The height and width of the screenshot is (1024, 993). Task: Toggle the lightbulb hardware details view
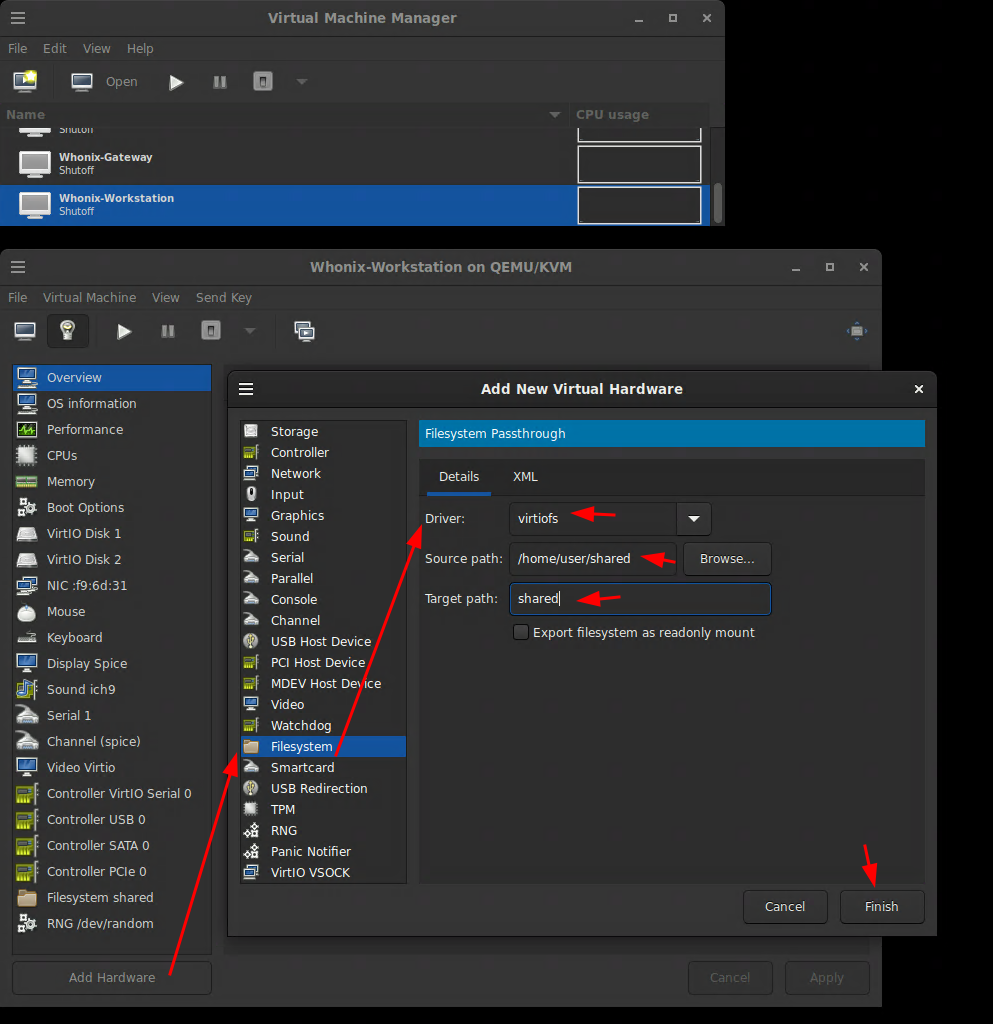click(x=67, y=331)
